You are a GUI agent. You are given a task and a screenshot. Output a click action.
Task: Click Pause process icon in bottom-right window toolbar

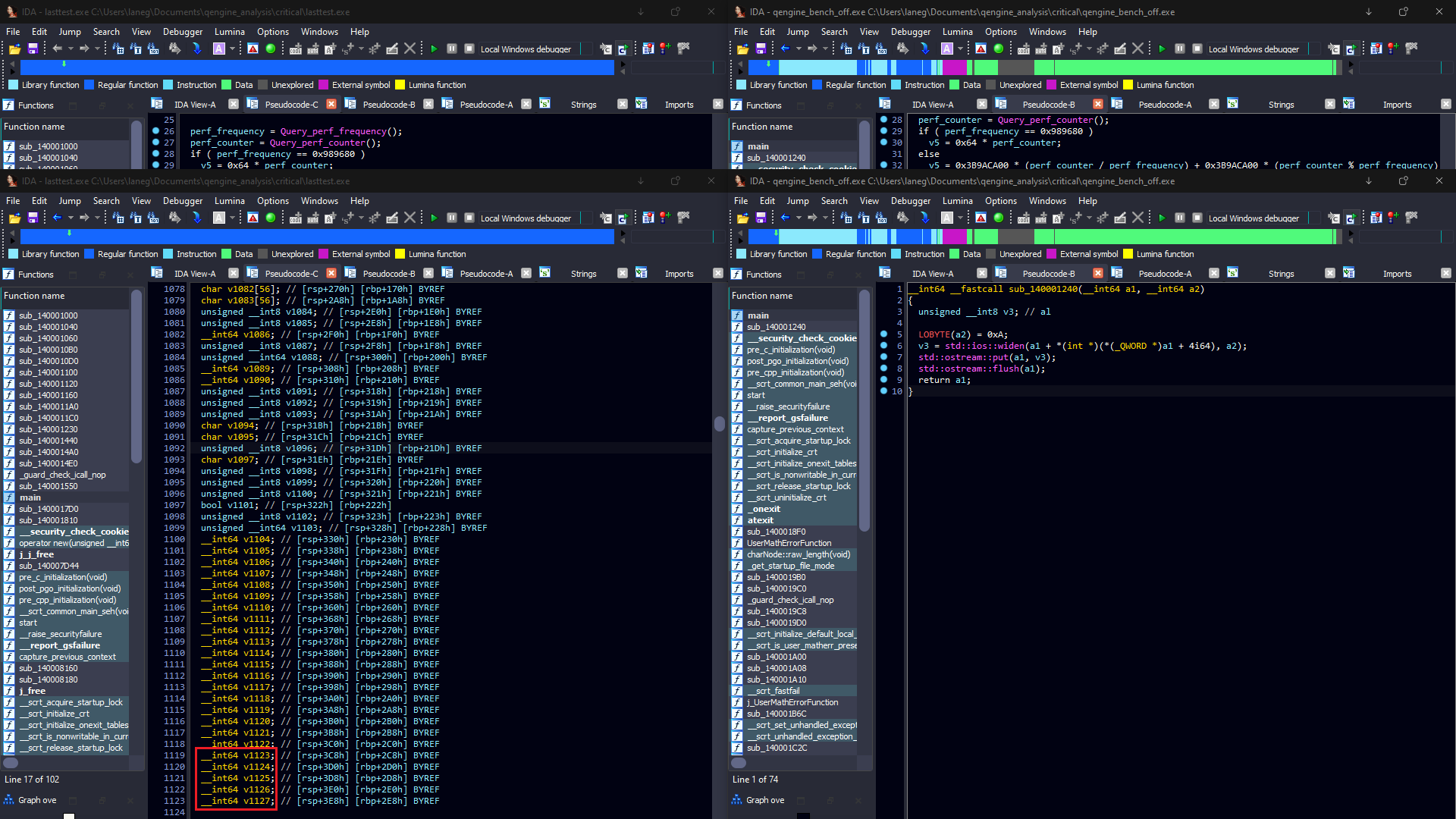[x=1180, y=218]
